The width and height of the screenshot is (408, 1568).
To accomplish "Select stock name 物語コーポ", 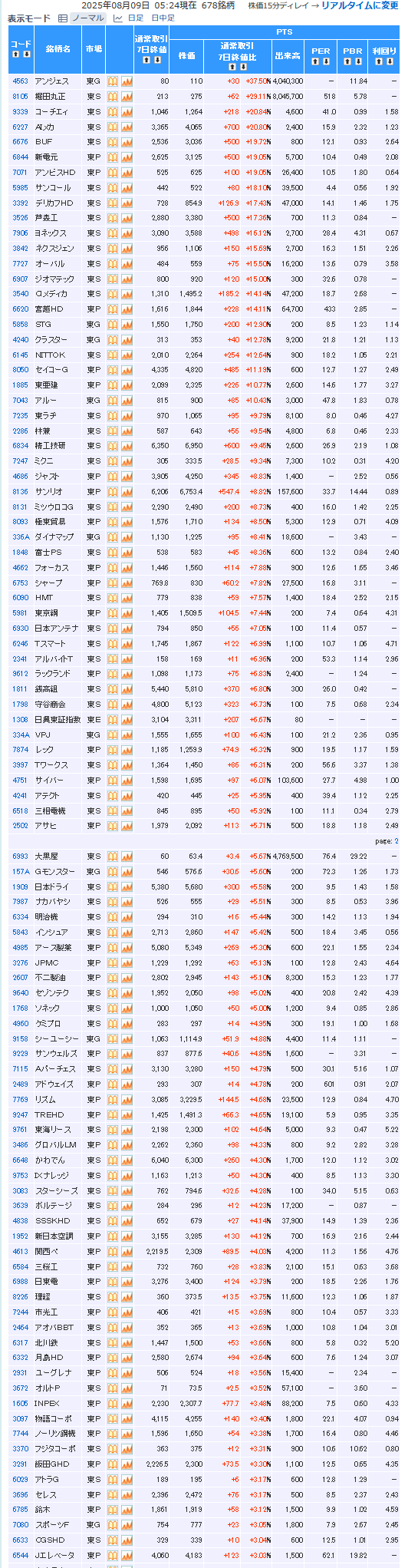I will [53, 1419].
